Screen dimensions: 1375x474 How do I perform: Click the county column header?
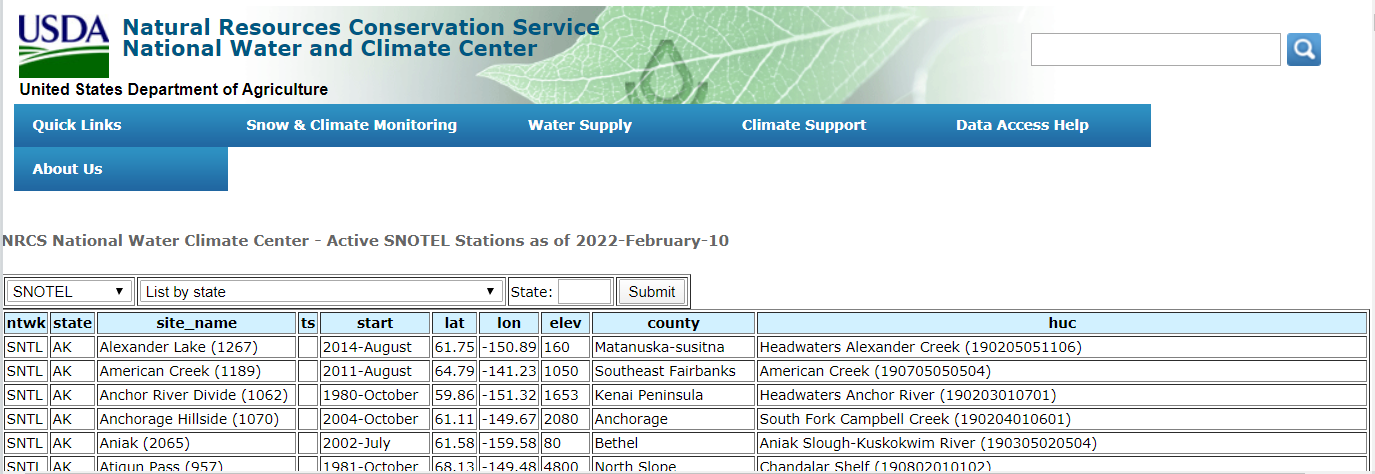coord(673,323)
